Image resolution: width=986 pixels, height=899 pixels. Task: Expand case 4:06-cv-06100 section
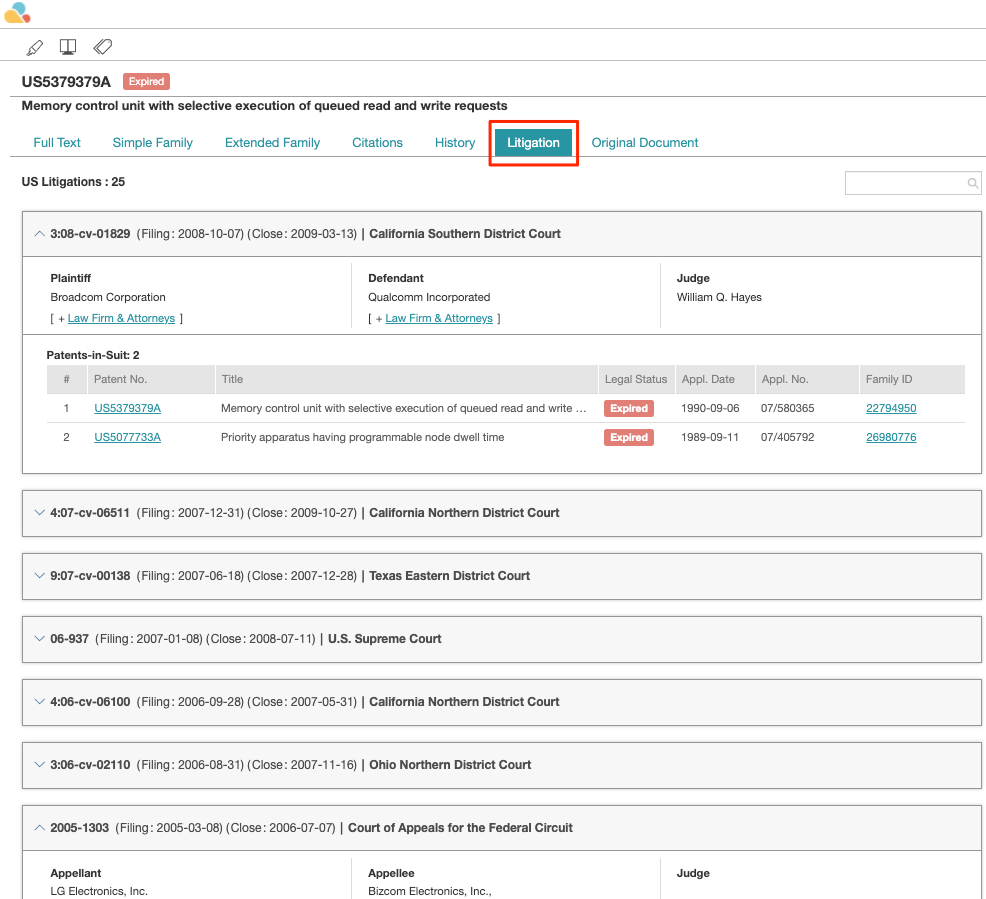click(x=40, y=702)
